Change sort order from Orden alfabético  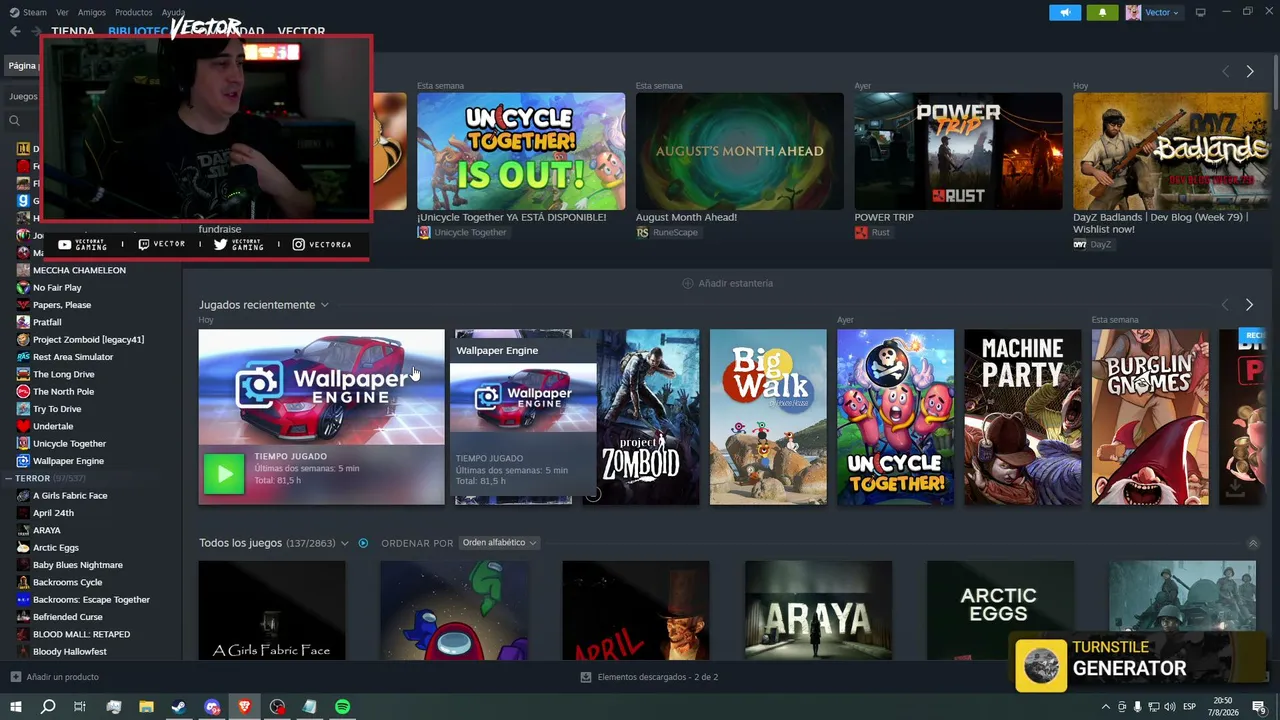point(499,543)
